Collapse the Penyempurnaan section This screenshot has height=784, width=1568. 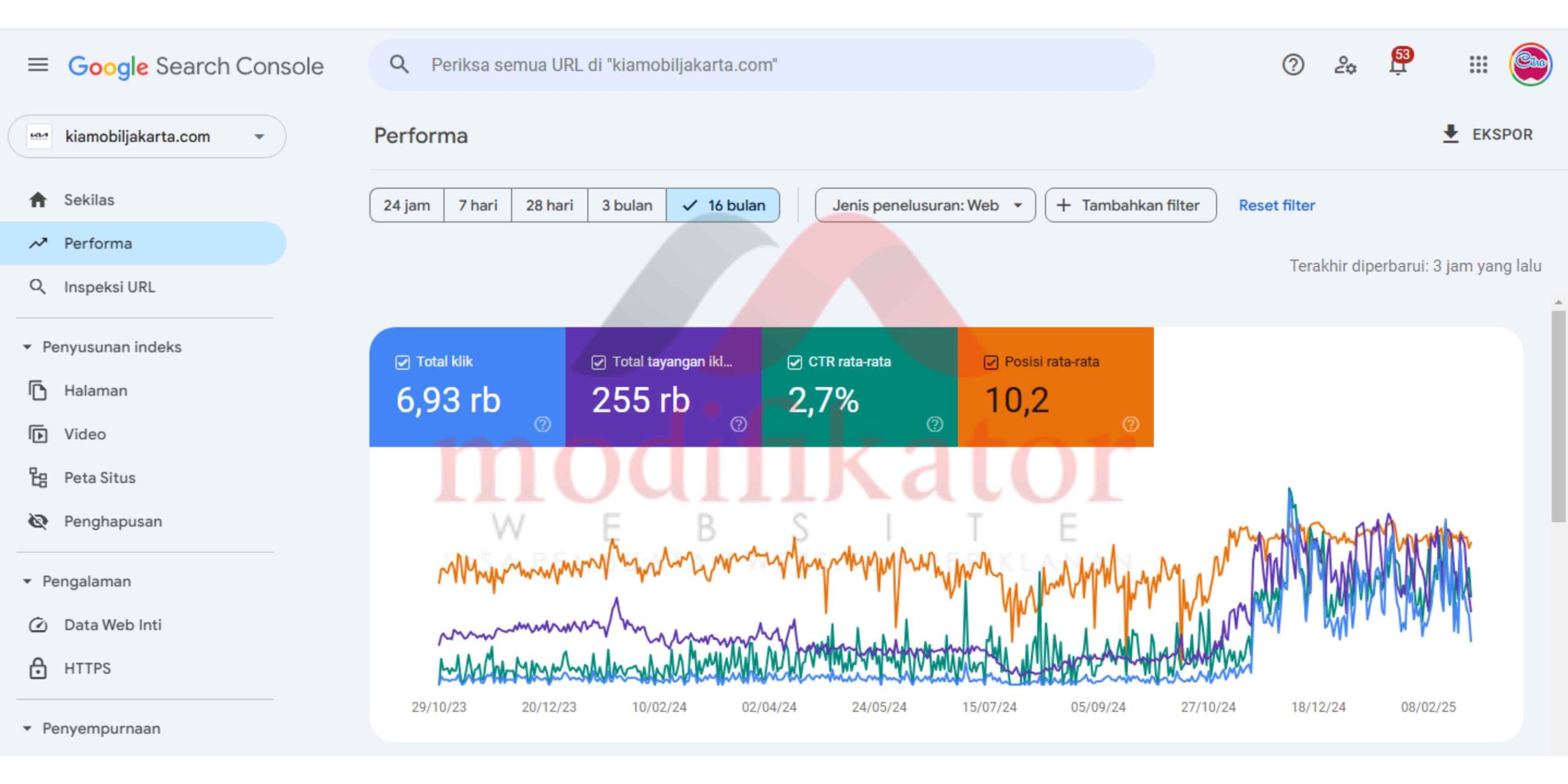27,728
